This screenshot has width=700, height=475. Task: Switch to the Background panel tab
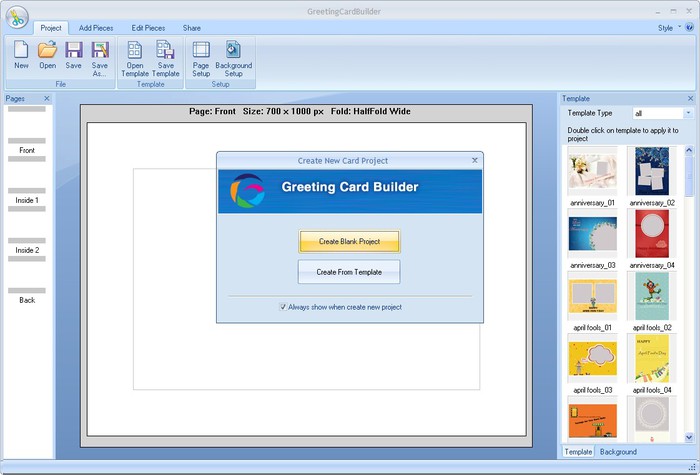click(617, 452)
